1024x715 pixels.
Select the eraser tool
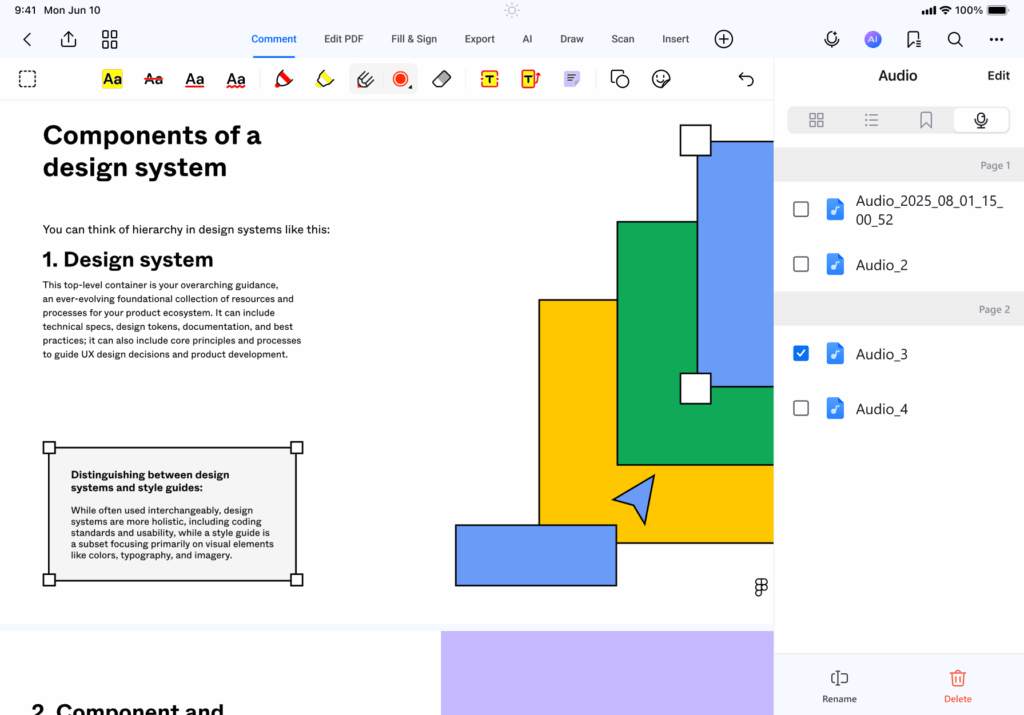(x=442, y=79)
